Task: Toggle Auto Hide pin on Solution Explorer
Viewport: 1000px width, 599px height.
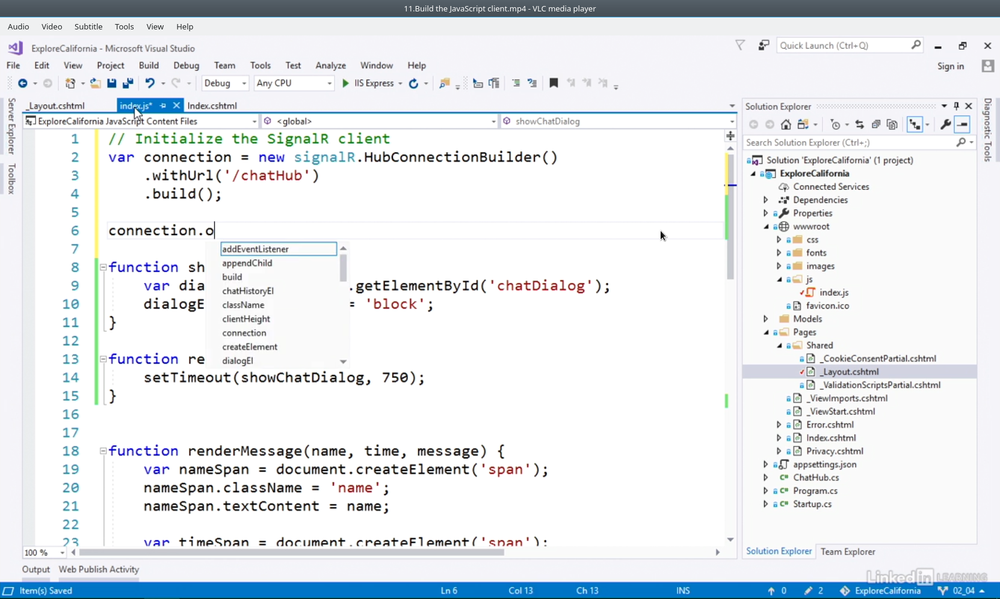Action: tap(956, 106)
